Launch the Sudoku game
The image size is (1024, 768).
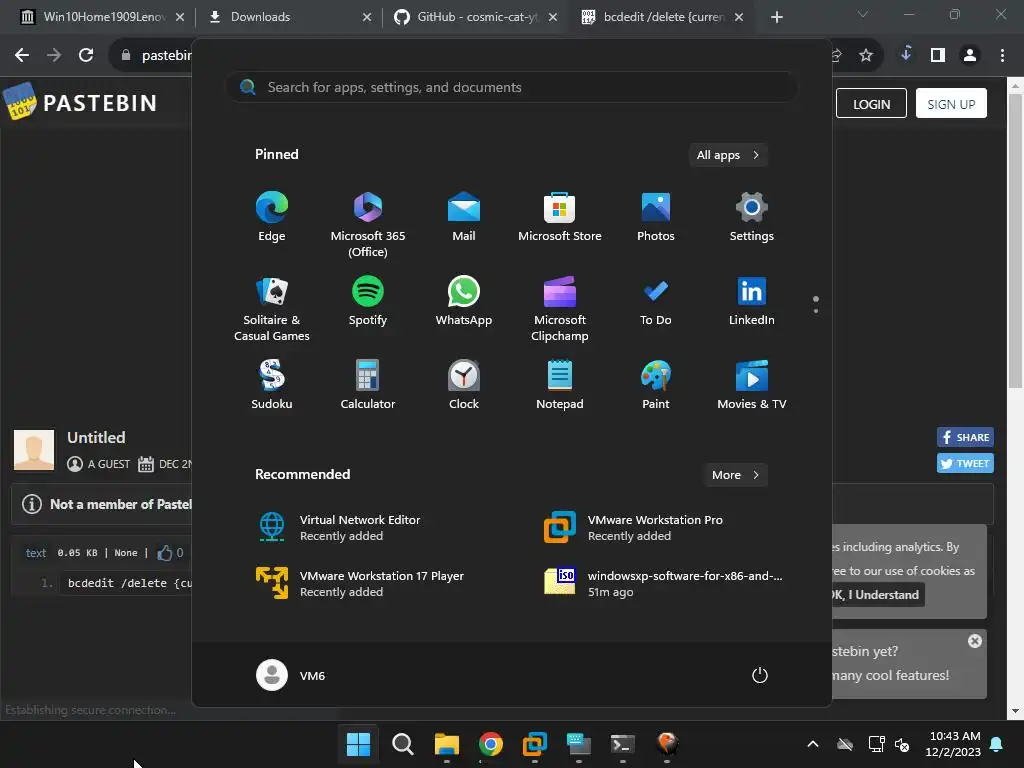pos(272,385)
